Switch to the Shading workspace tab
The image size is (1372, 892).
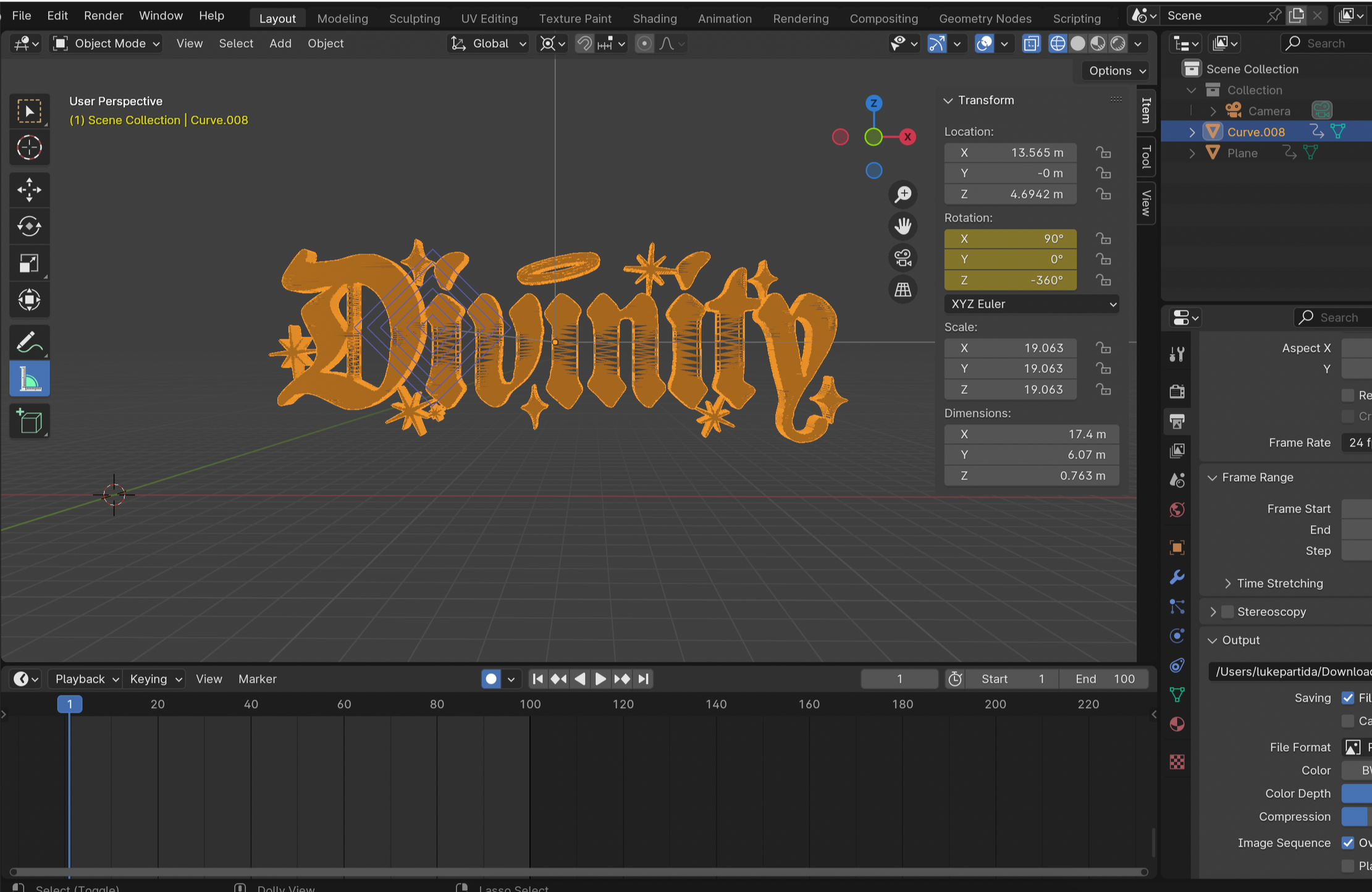pos(655,19)
